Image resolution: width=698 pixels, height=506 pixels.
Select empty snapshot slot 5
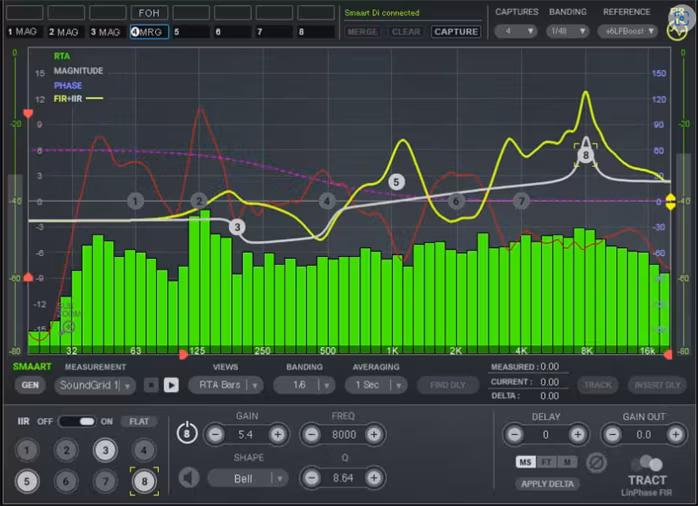click(x=191, y=32)
